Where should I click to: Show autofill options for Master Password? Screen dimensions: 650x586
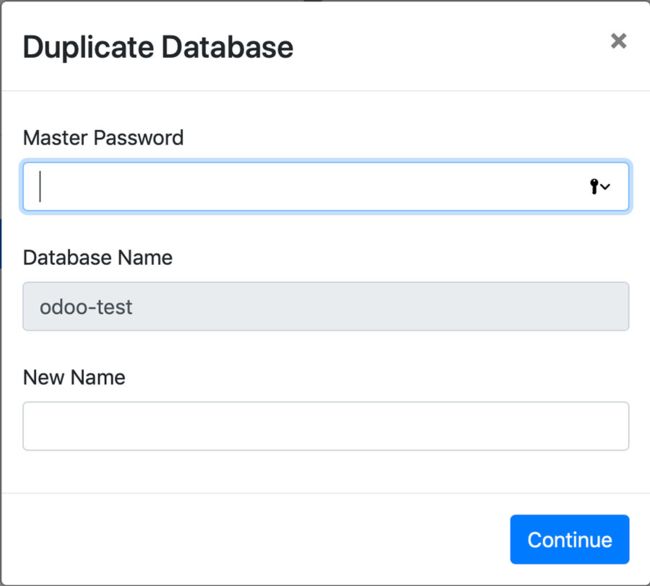pos(600,186)
